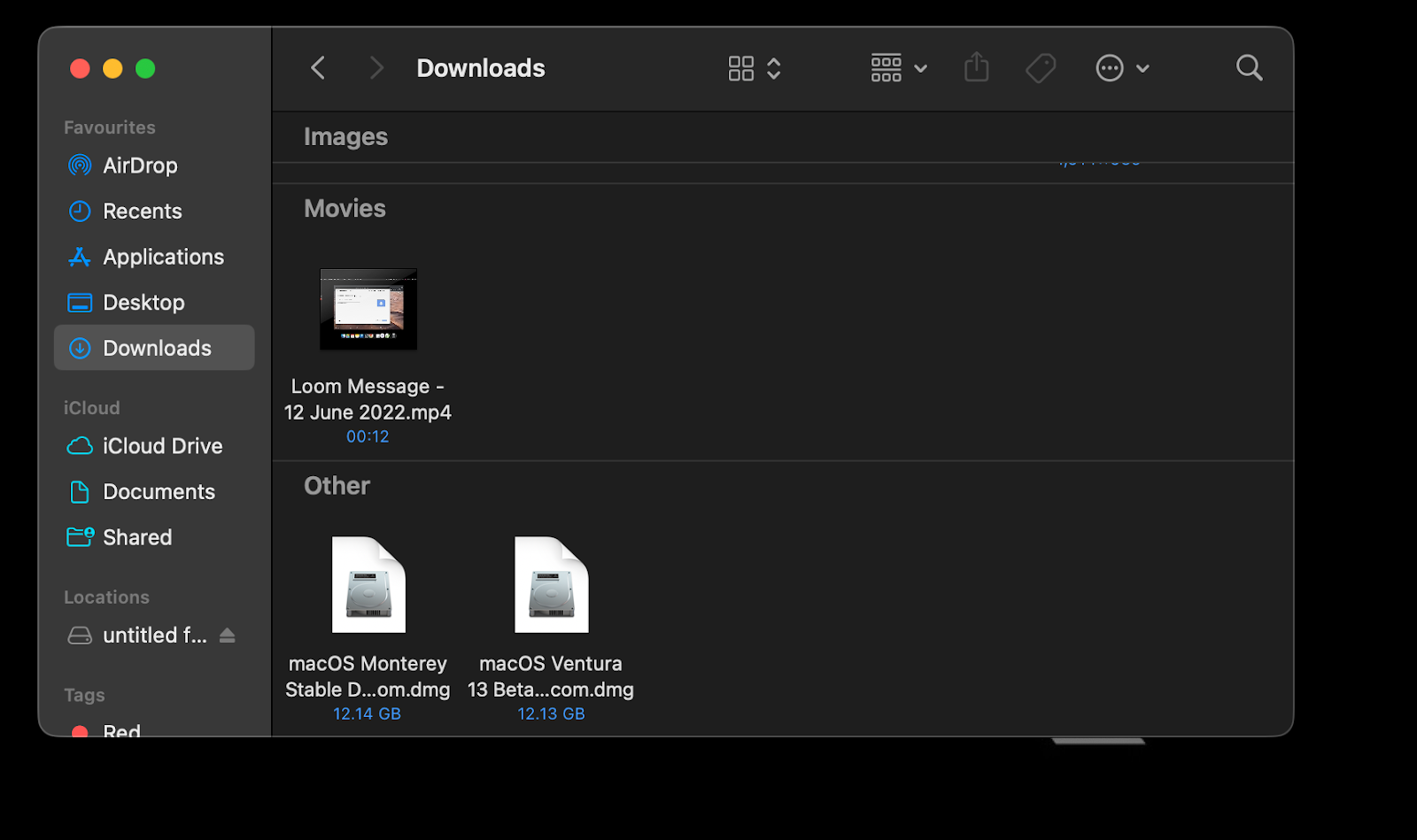
Task: Open Documents in the sidebar
Action: pyautogui.click(x=154, y=491)
